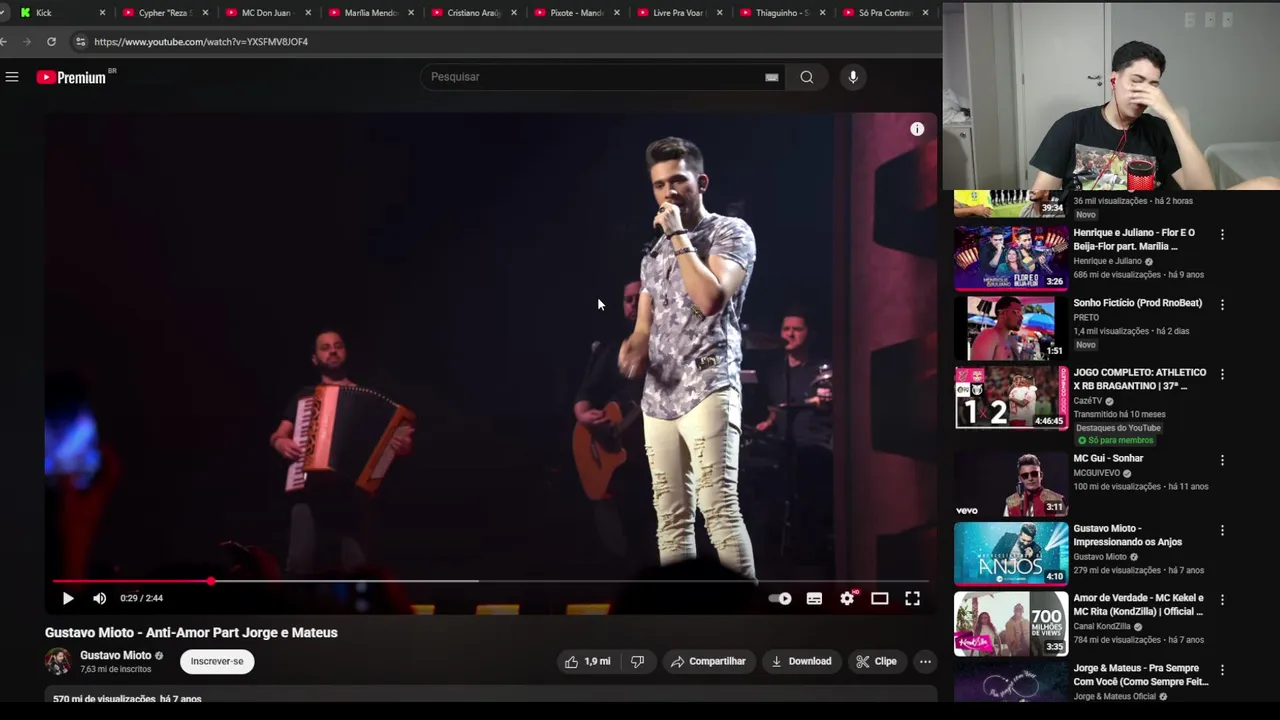Open options menu for Impressionando os Anjos
Screen dimensions: 1280x720
tap(1222, 530)
